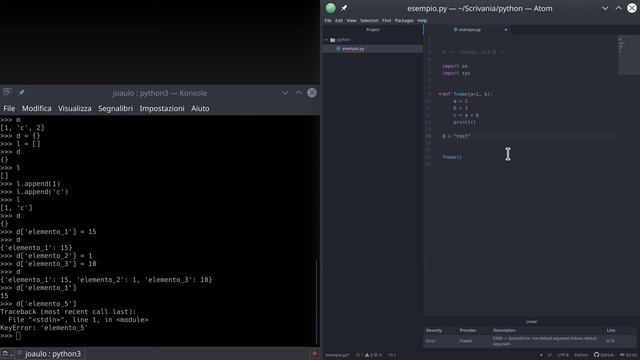Click Project panel header
The height and width of the screenshot is (360, 640).
(373, 29)
